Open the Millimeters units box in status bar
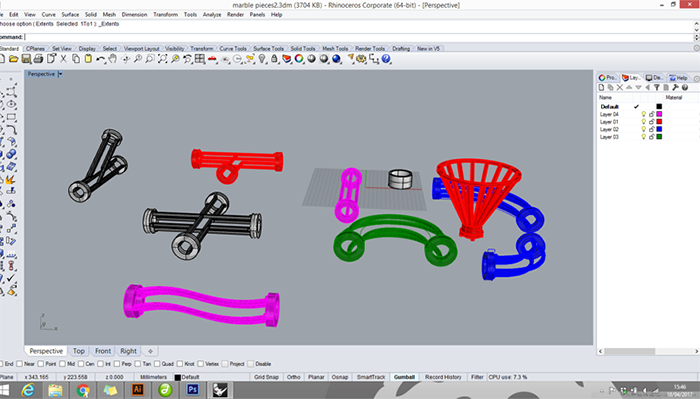700x399 pixels. click(x=153, y=377)
